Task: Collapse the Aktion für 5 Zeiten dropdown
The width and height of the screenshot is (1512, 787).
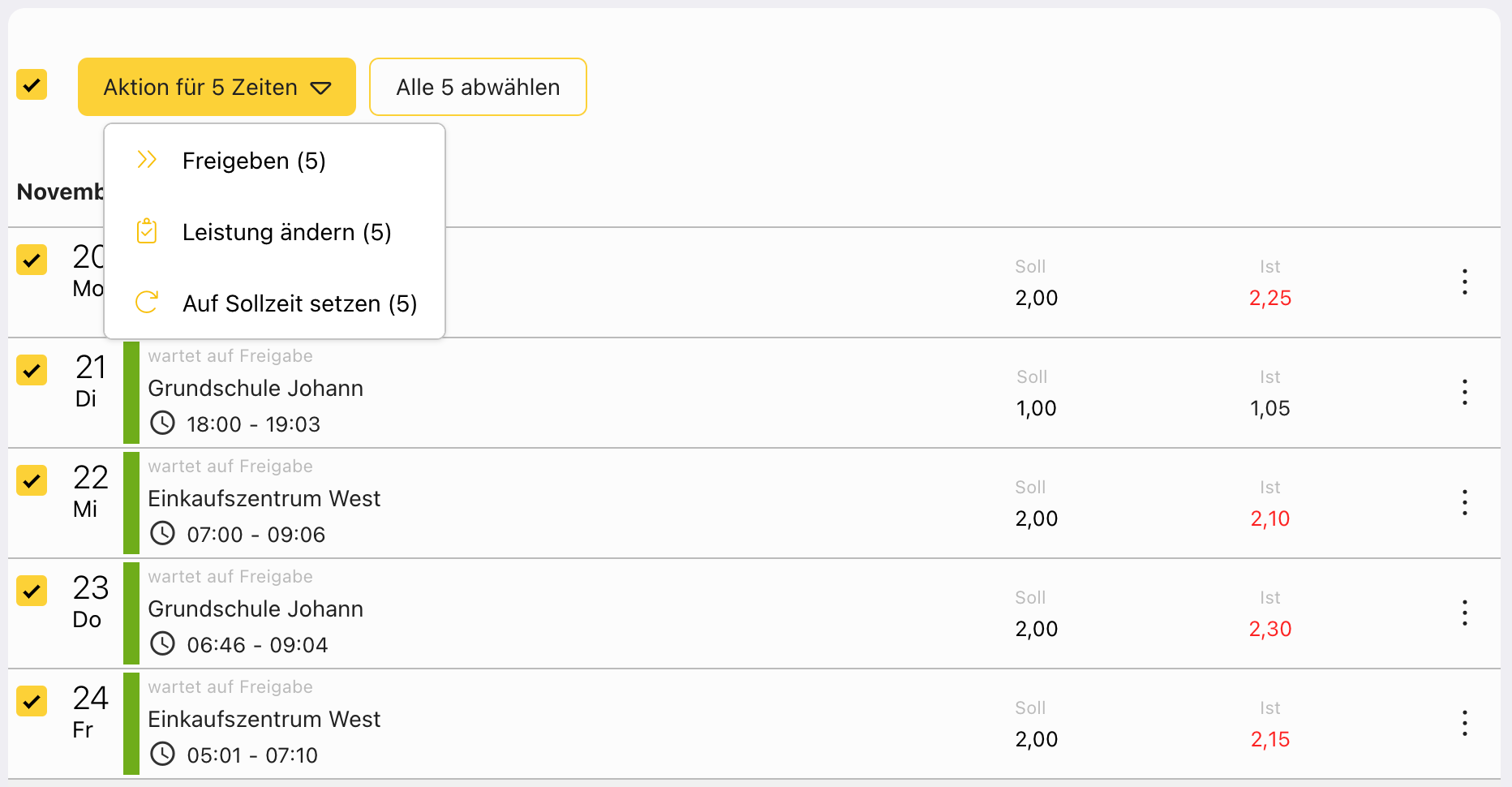Action: tap(217, 87)
